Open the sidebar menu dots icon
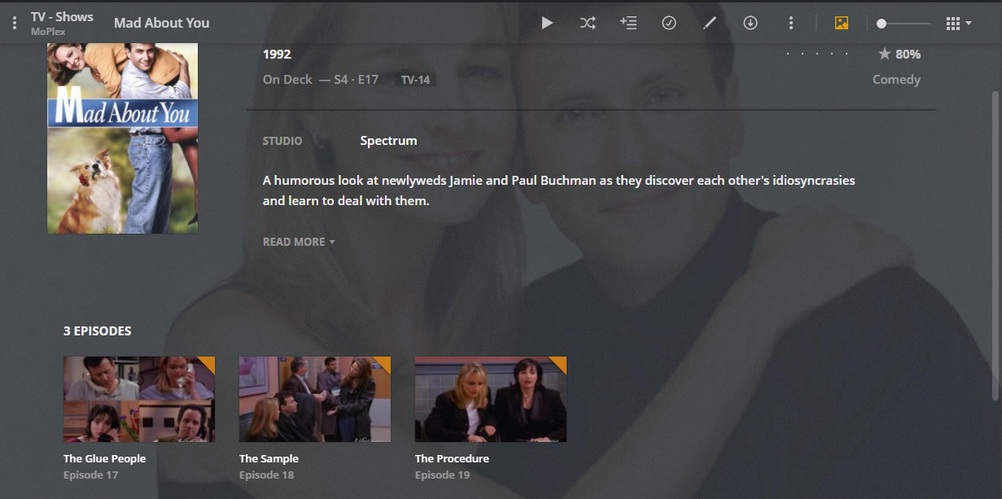Screen dimensions: 1002x499 point(14,23)
